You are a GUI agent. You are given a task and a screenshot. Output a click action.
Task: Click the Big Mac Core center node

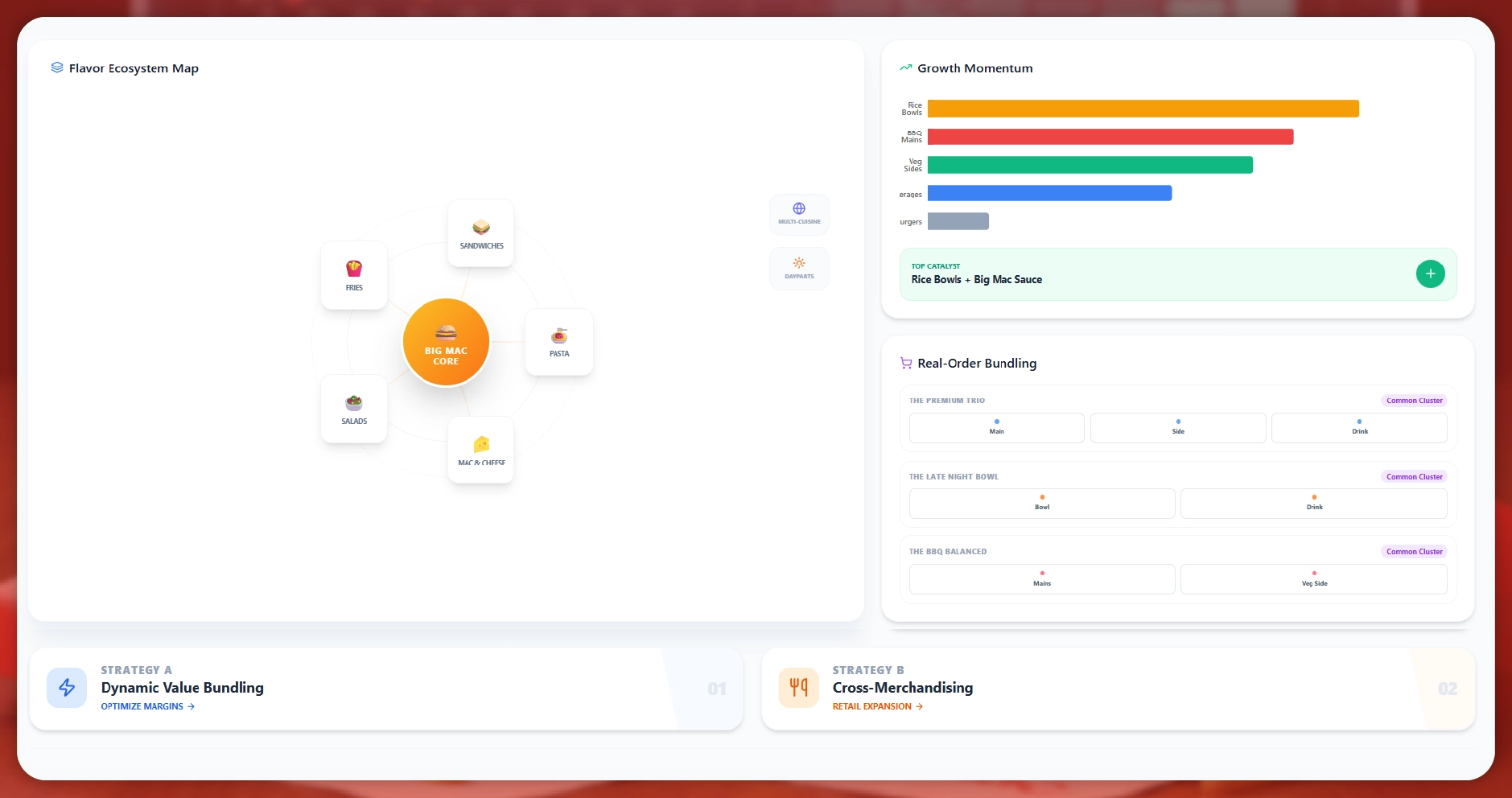(446, 343)
